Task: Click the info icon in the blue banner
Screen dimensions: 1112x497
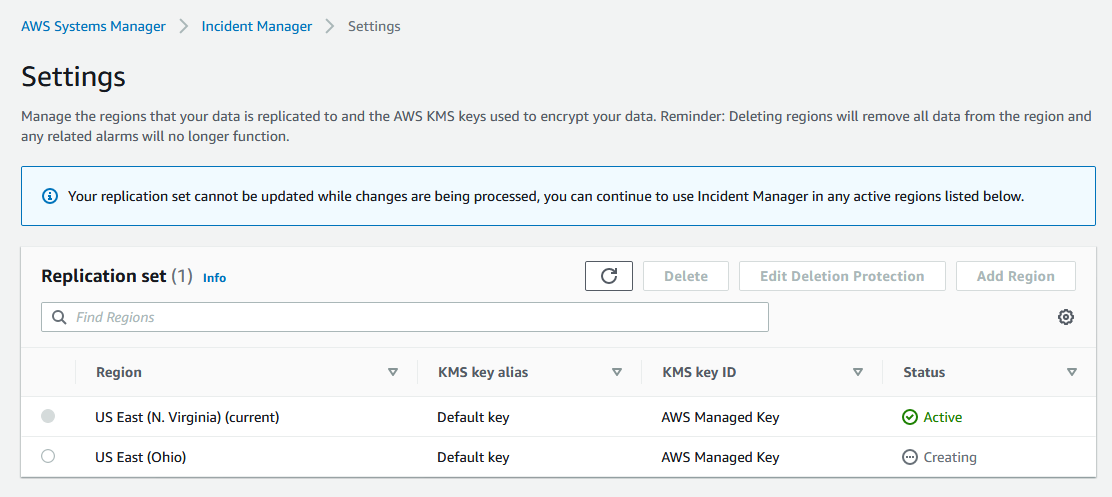Action: pos(50,196)
